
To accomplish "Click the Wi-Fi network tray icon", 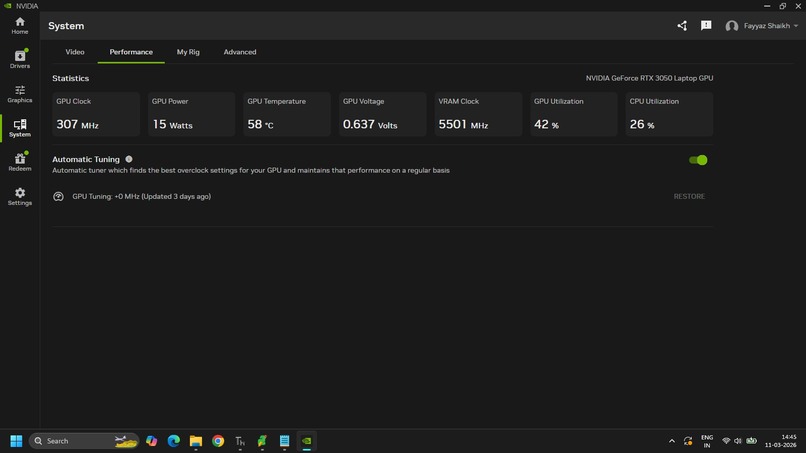I will tap(726, 441).
